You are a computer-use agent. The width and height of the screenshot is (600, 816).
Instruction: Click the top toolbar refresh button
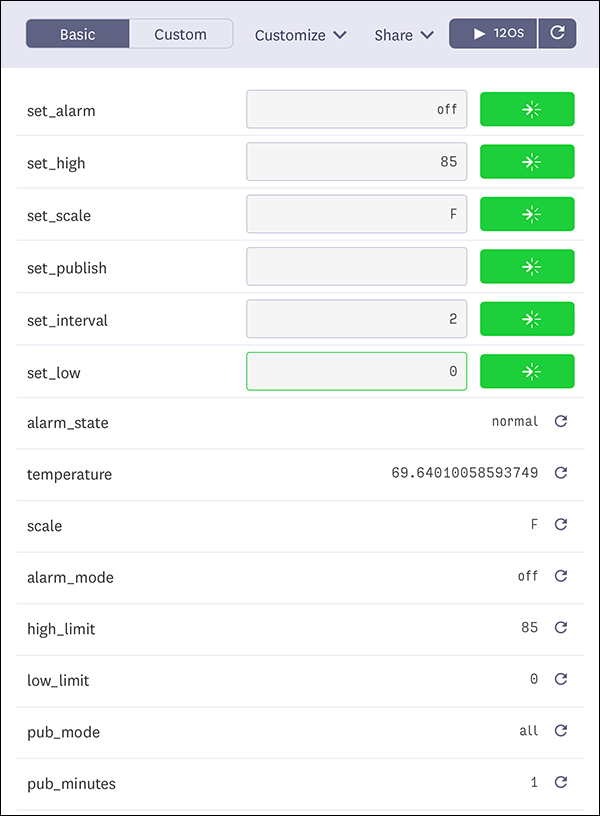(557, 33)
